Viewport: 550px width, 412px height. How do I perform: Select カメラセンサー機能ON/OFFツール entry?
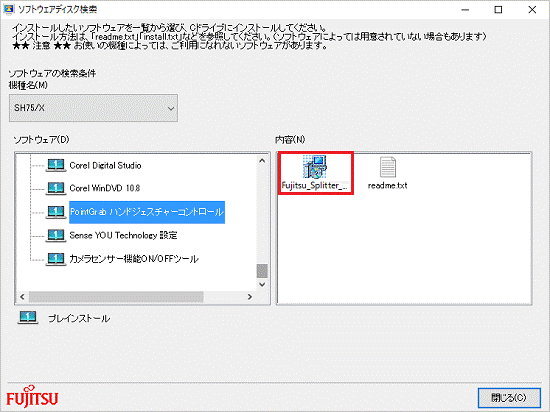pyautogui.click(x=134, y=259)
